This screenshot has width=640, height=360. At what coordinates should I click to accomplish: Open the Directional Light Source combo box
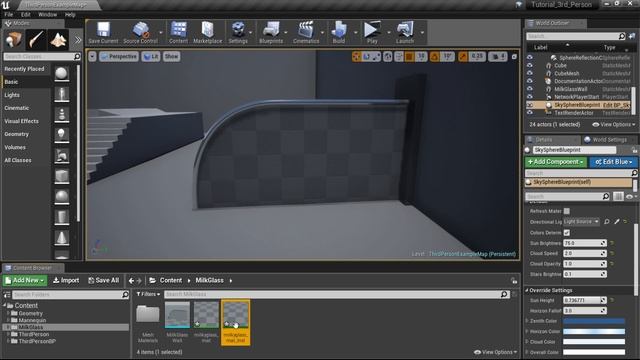click(x=581, y=222)
